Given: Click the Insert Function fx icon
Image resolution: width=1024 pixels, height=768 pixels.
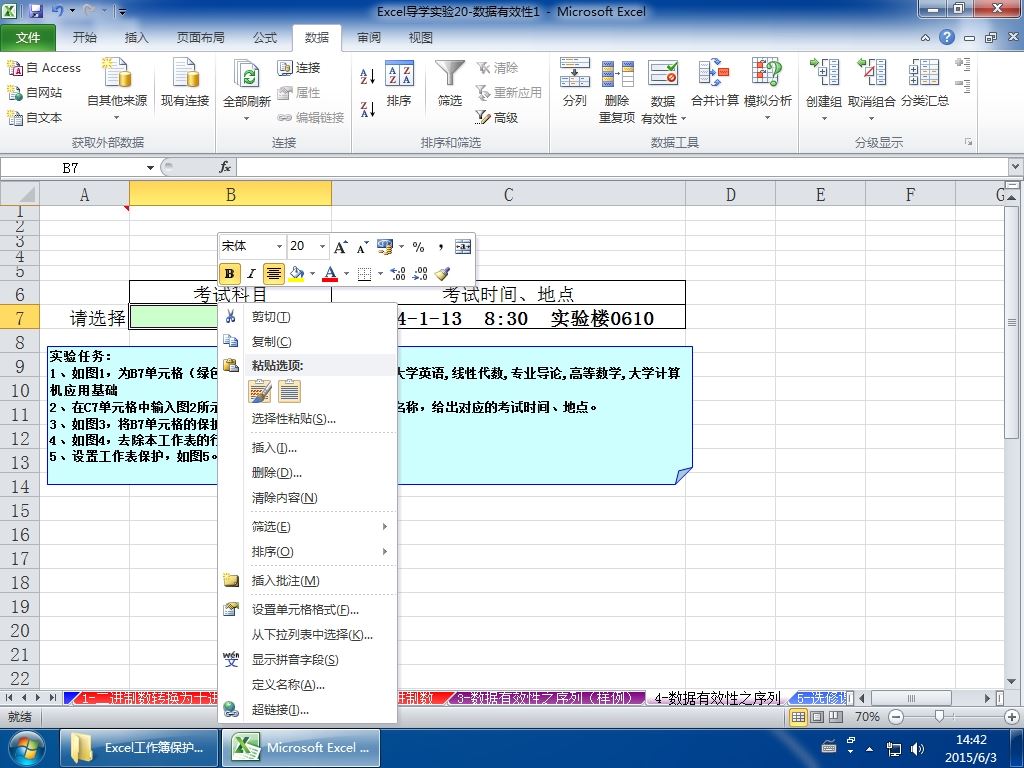Looking at the screenshot, I should coord(225,168).
